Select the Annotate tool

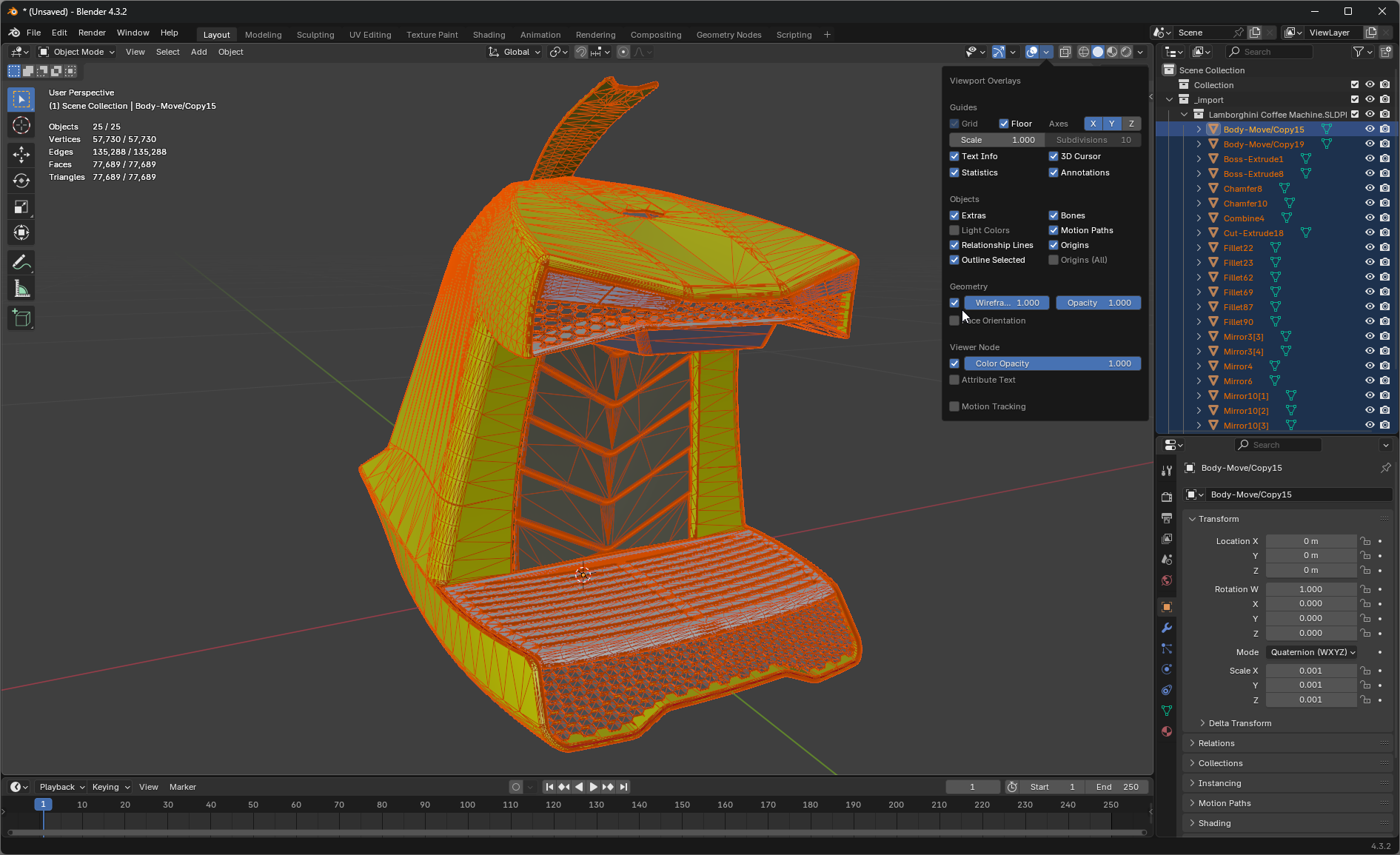(x=21, y=262)
